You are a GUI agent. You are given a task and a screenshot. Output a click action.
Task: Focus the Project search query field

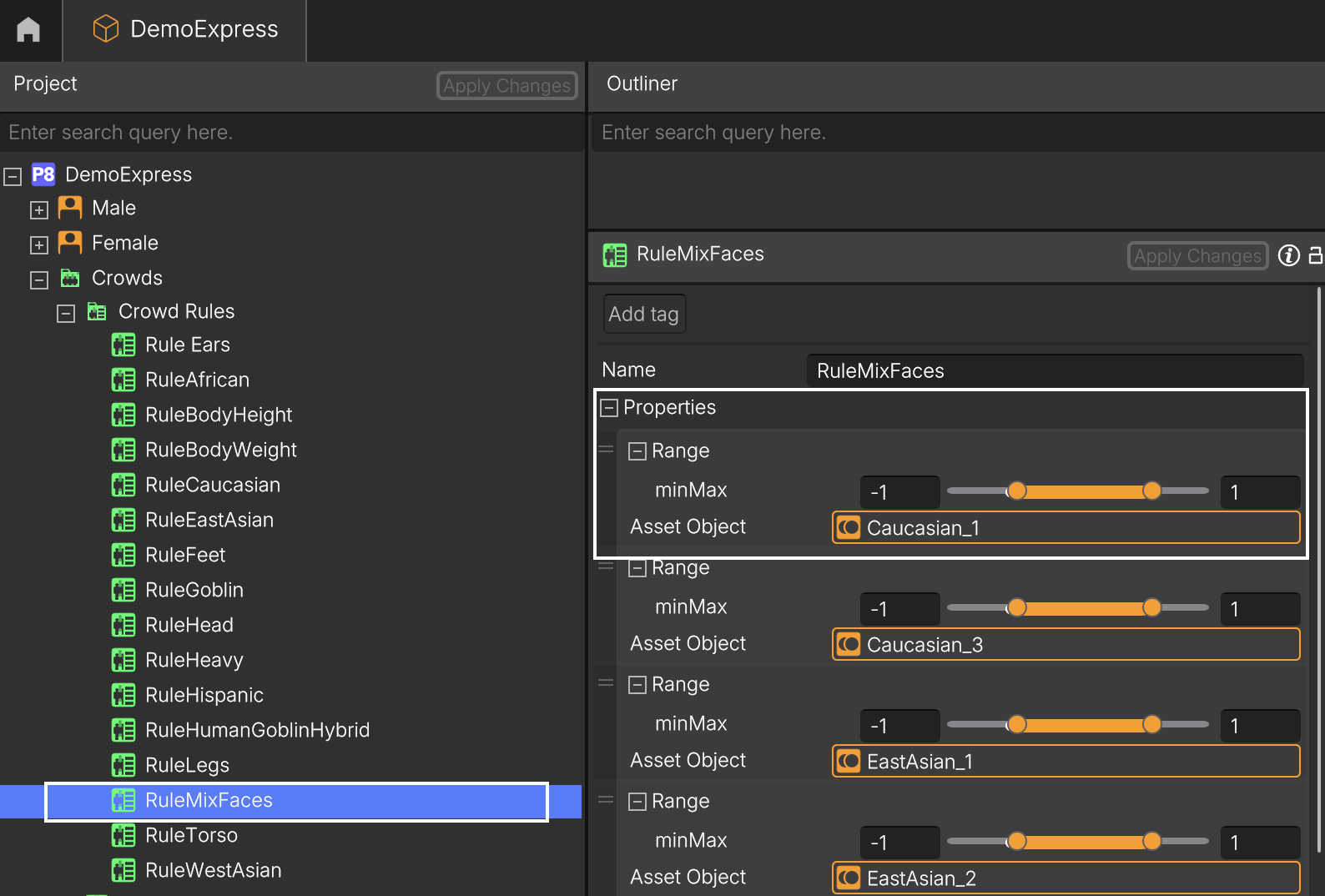click(292, 133)
